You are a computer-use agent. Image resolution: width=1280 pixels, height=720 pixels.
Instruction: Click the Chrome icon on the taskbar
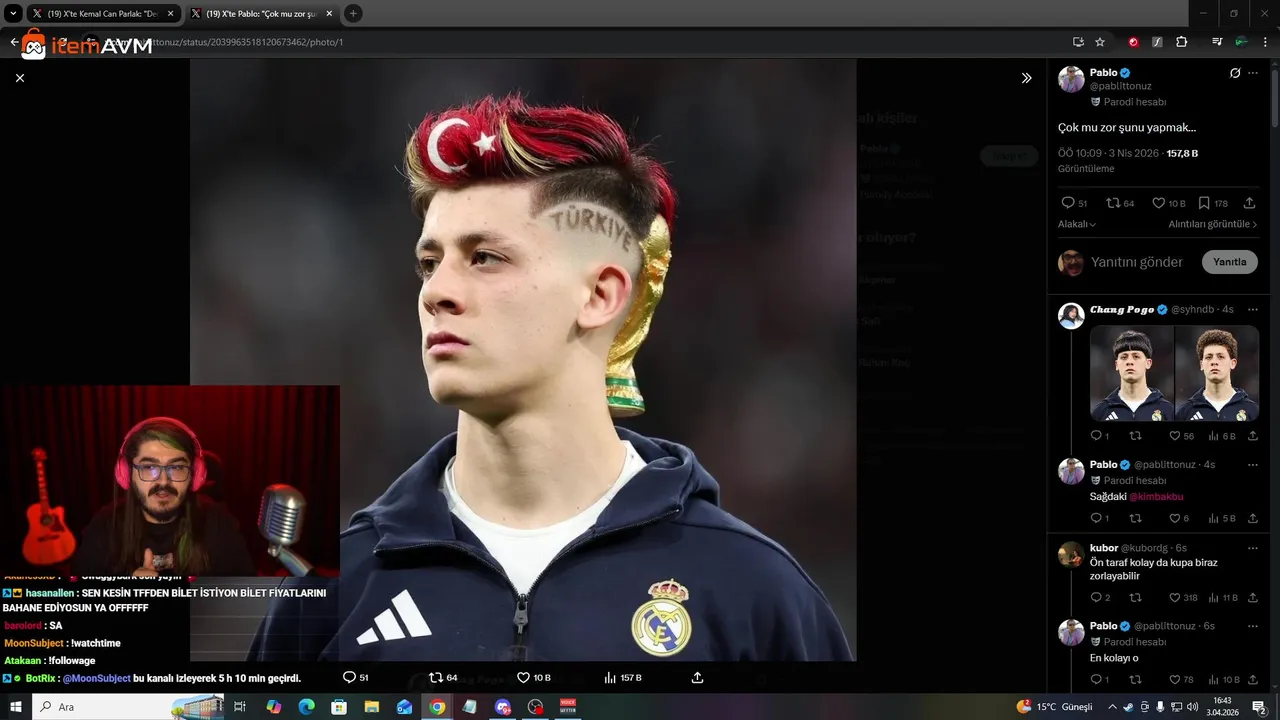pos(437,706)
